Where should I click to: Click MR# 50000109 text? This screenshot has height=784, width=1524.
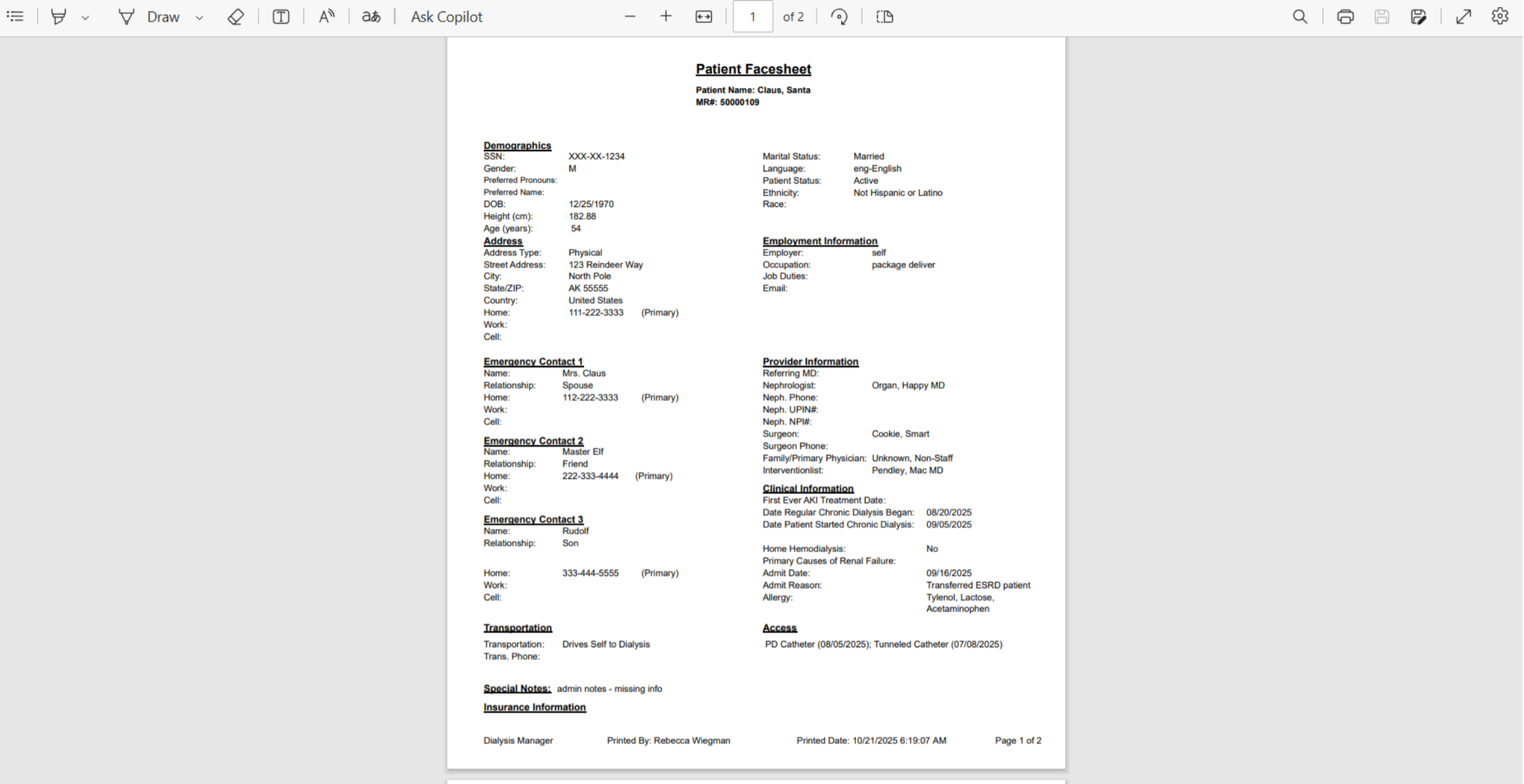tap(727, 102)
